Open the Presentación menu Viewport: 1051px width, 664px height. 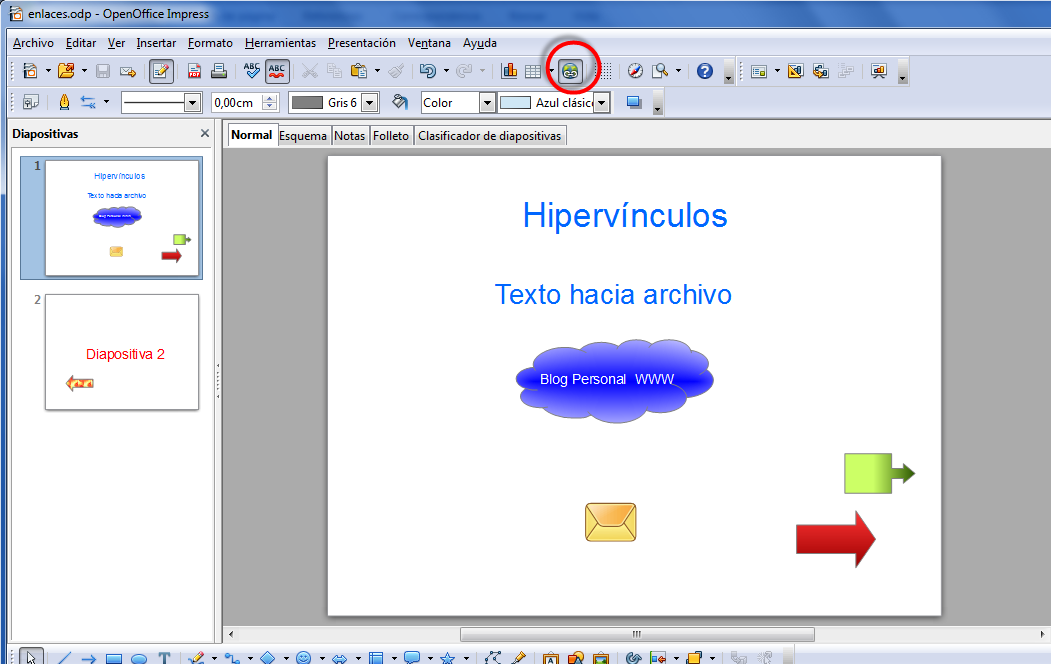coord(362,43)
